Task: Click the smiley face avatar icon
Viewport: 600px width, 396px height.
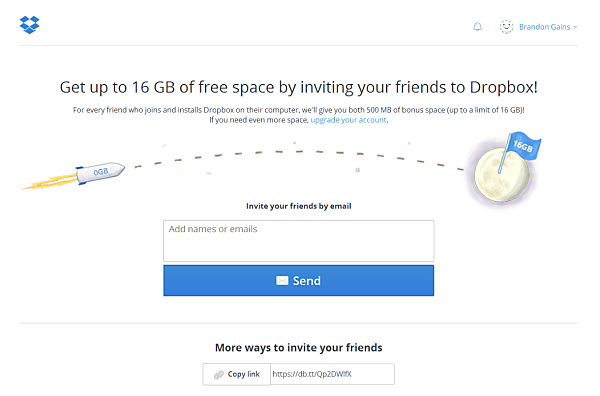Action: 506,27
